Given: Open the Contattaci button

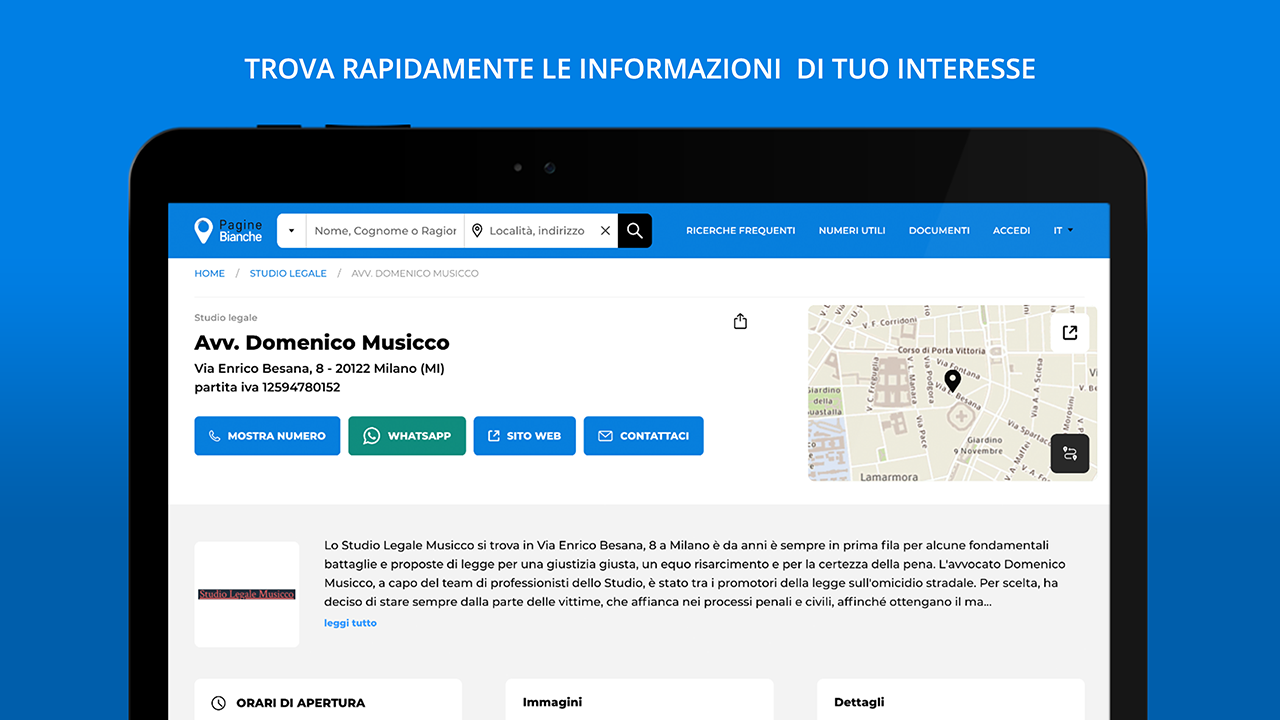Looking at the screenshot, I should [644, 436].
